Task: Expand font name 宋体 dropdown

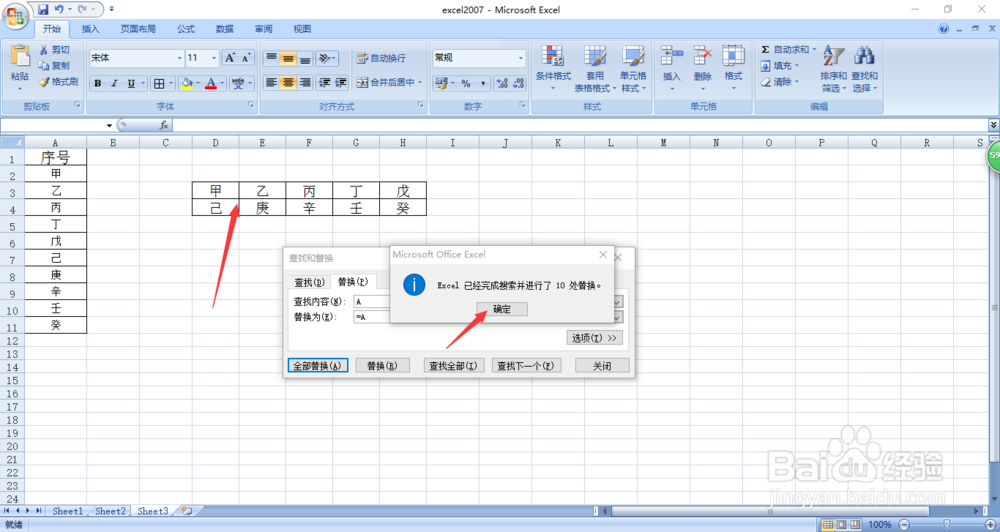Action: click(x=179, y=58)
